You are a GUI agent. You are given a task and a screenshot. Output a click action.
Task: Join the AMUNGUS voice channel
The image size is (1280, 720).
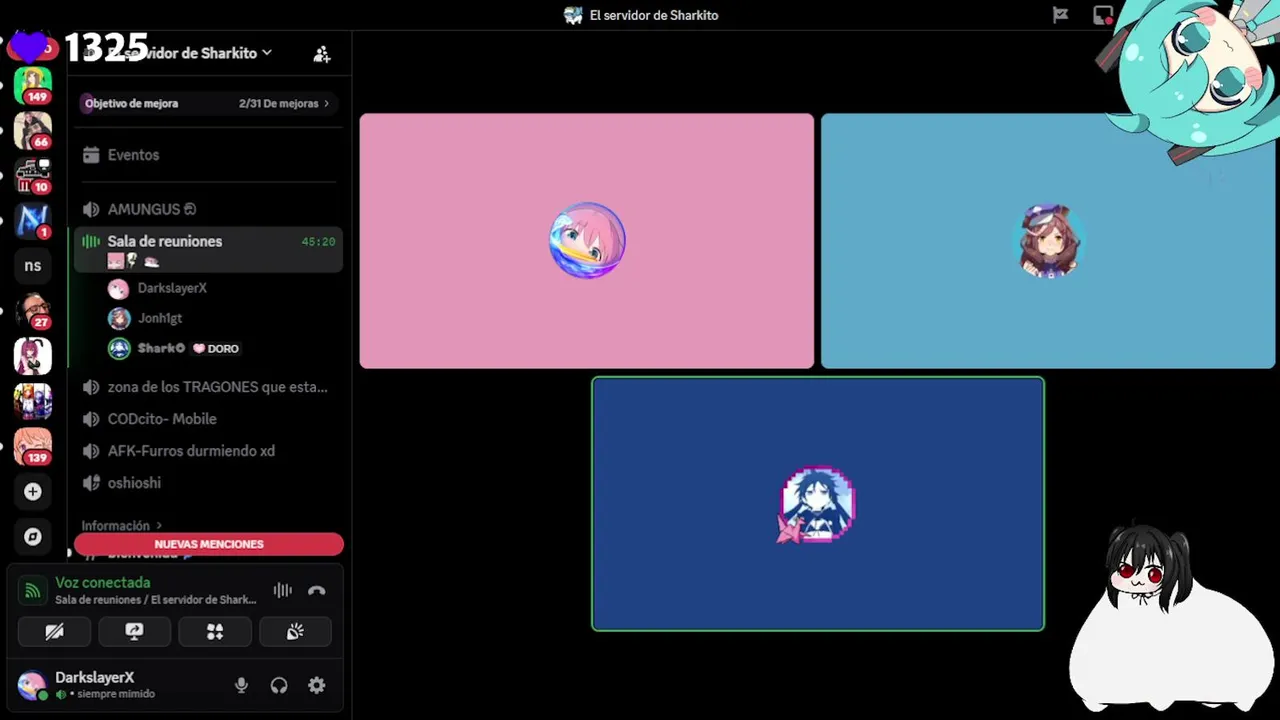click(x=208, y=209)
